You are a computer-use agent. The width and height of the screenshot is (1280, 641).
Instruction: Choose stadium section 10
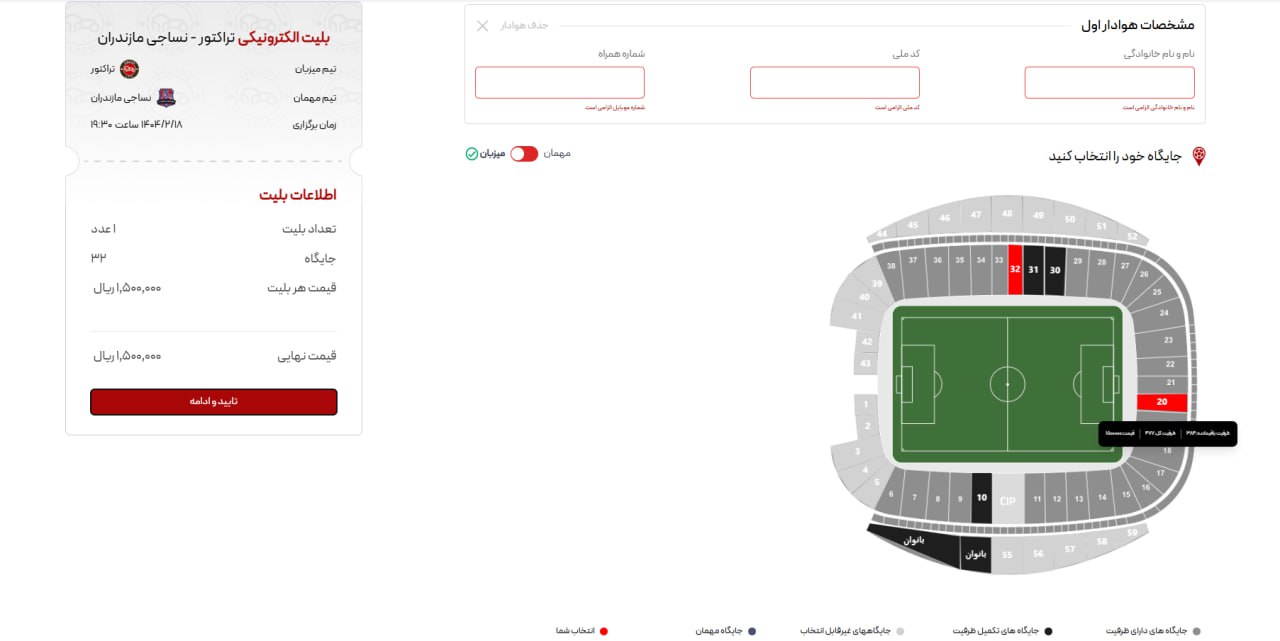click(x=981, y=497)
